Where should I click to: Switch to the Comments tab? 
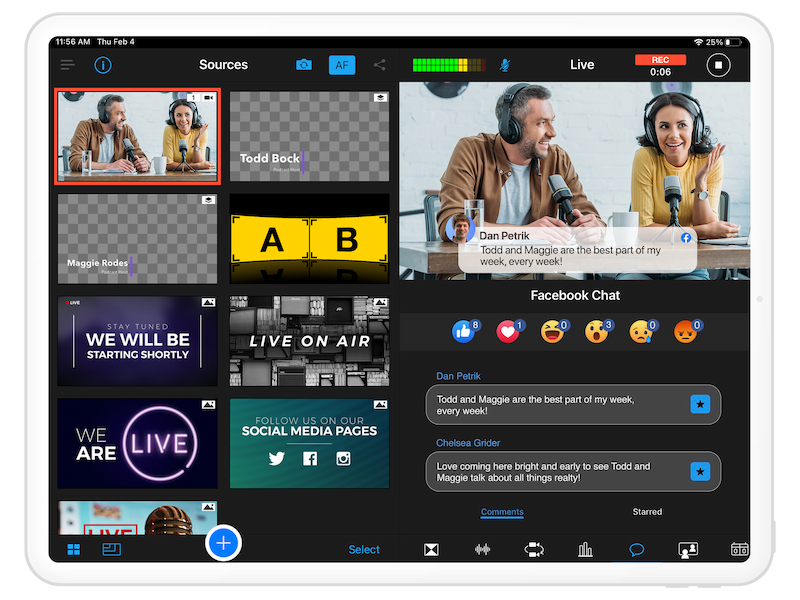tap(502, 512)
